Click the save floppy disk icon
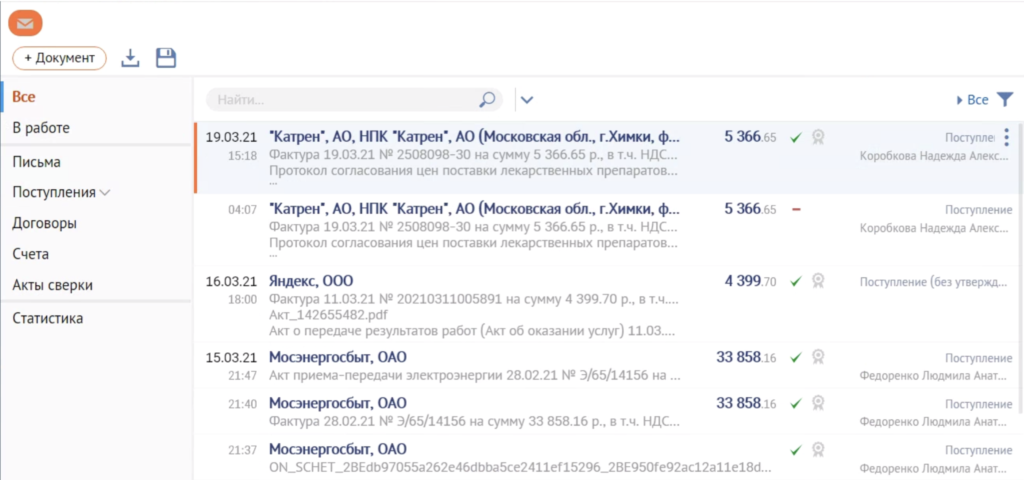Screen dimensions: 1024x480 166,59
